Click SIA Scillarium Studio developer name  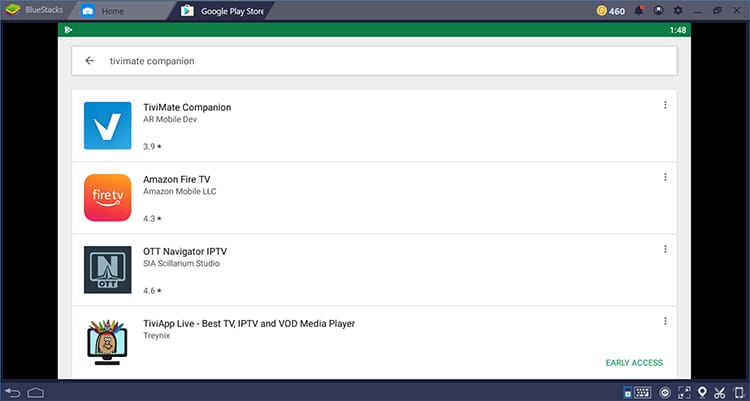coord(181,263)
